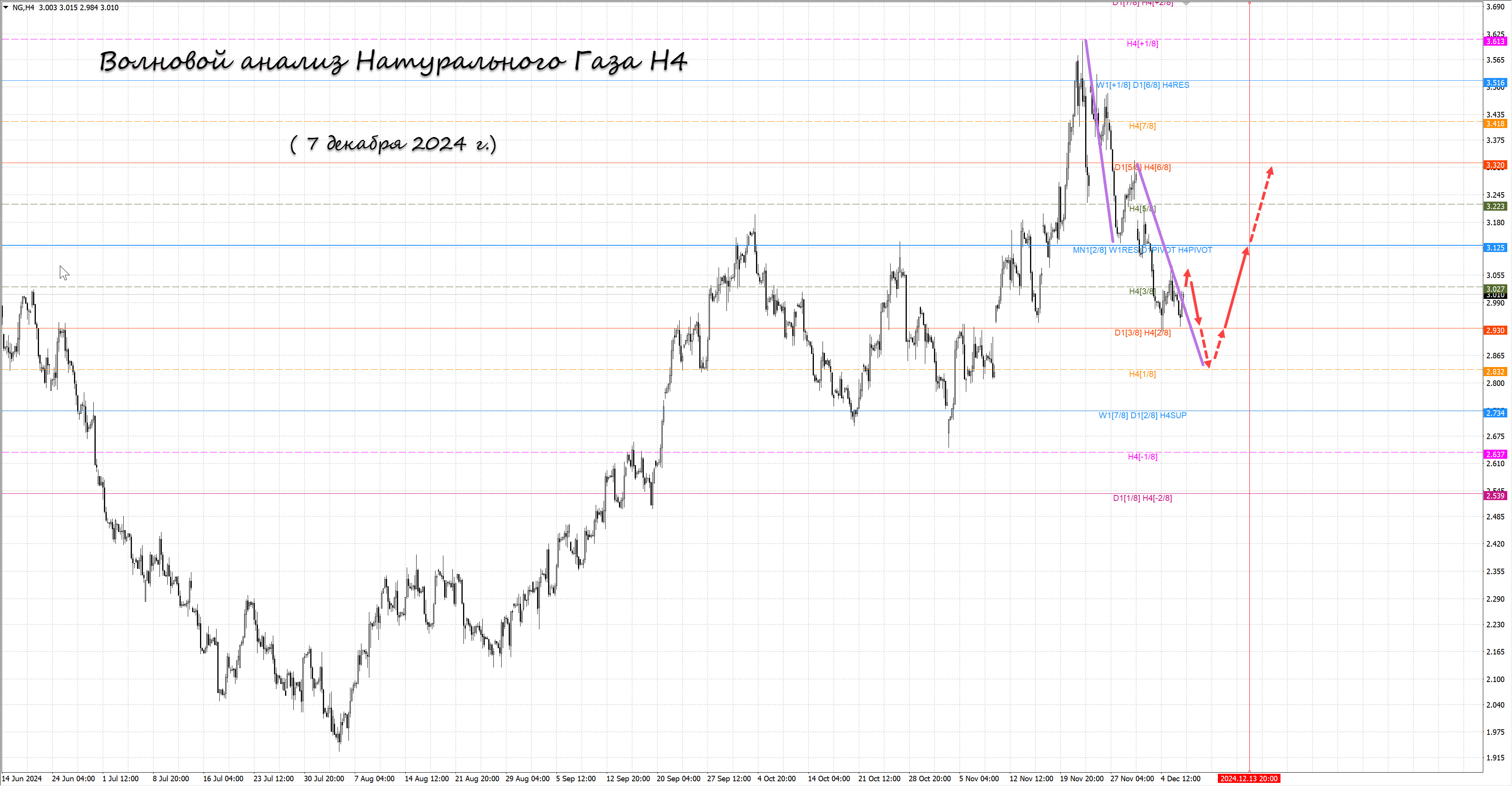Click the 30 Jul 20:00 time label
This screenshot has height=786, width=1512.
(324, 779)
